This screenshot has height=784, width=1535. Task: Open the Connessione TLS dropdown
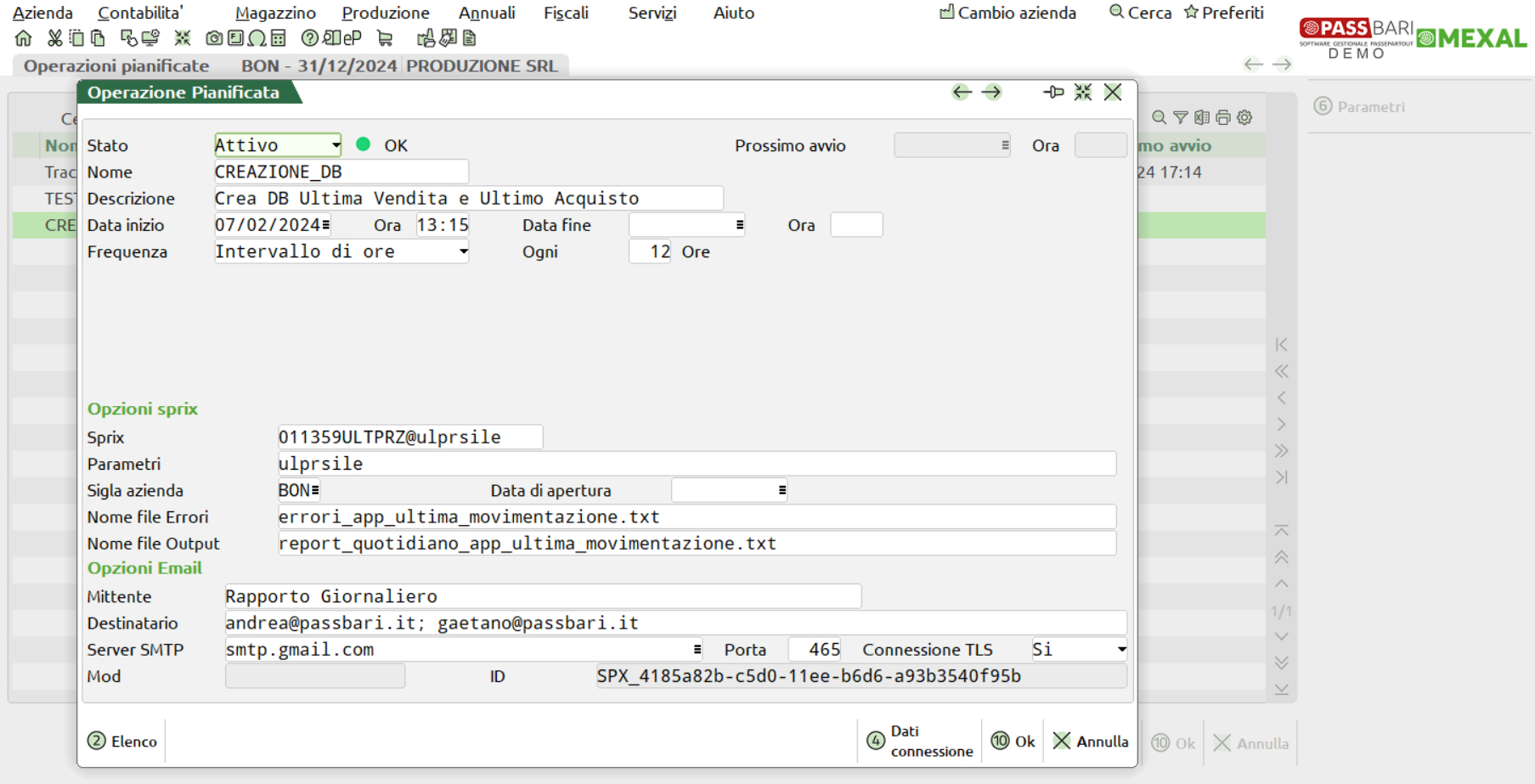1121,650
